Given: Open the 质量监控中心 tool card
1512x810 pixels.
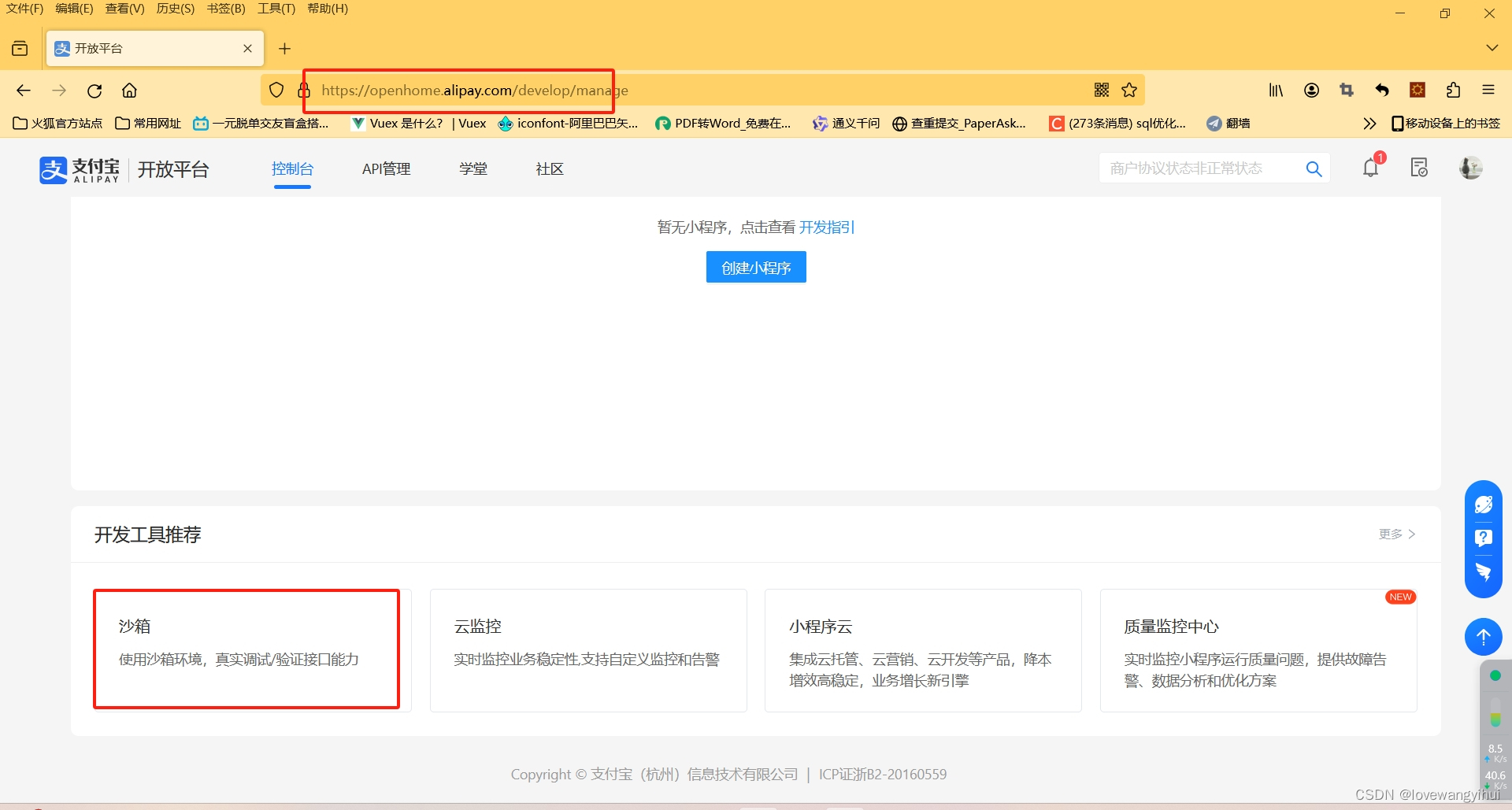Looking at the screenshot, I should pyautogui.click(x=1258, y=650).
